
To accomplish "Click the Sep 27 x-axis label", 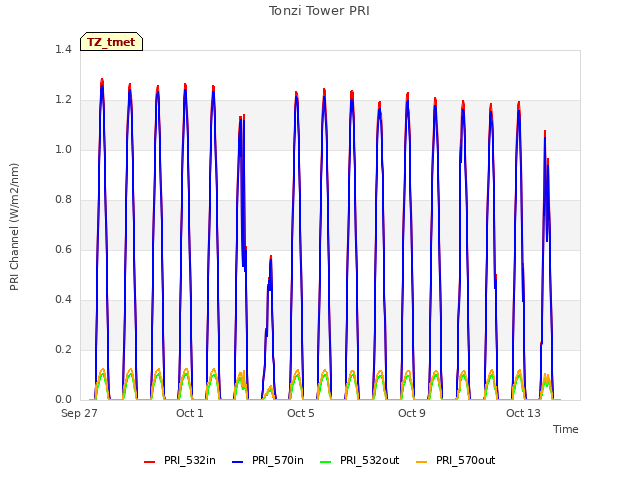I will pyautogui.click(x=79, y=413).
